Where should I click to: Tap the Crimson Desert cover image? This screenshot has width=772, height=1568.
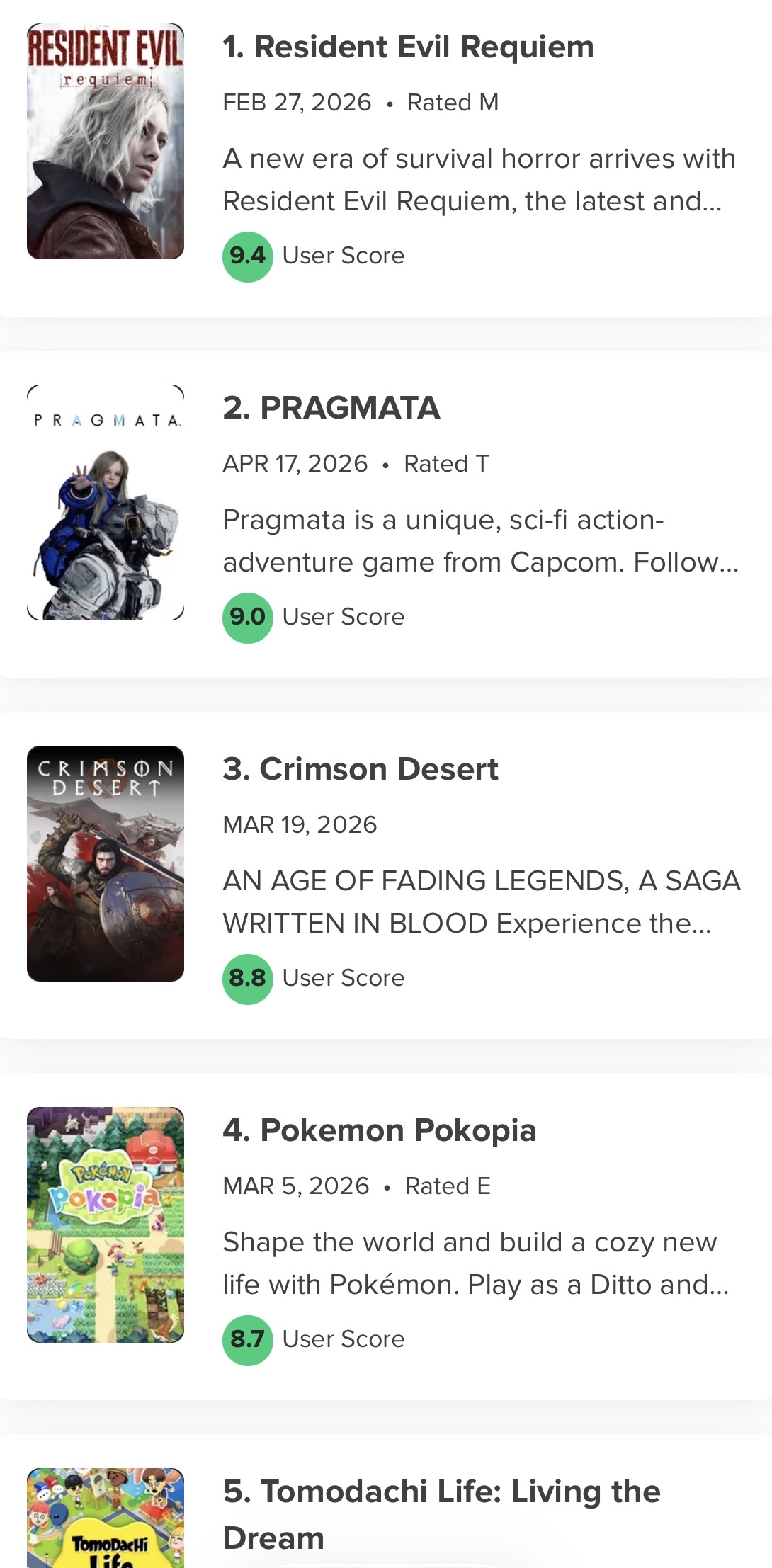(x=106, y=863)
